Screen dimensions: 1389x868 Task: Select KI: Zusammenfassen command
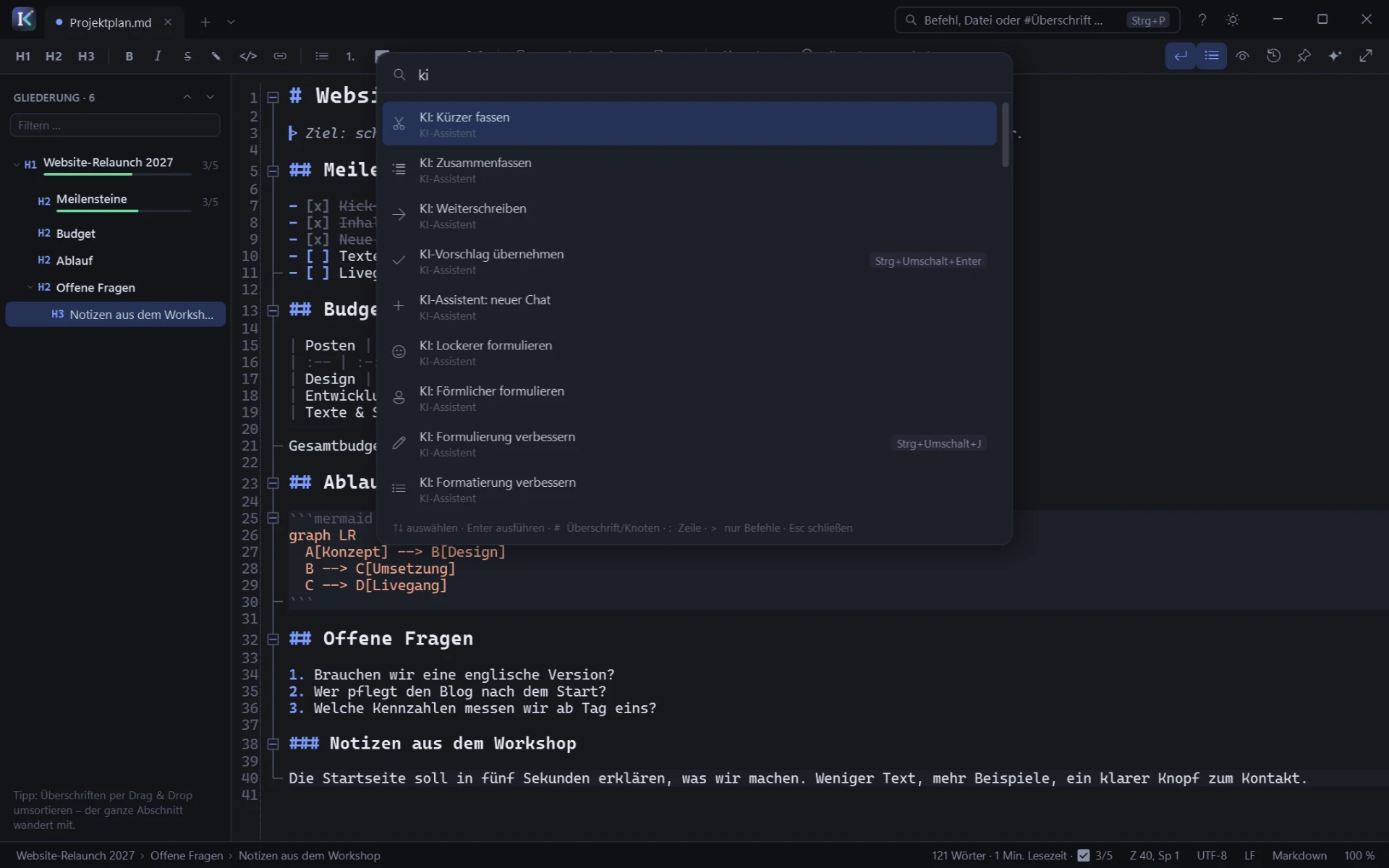[x=689, y=169]
